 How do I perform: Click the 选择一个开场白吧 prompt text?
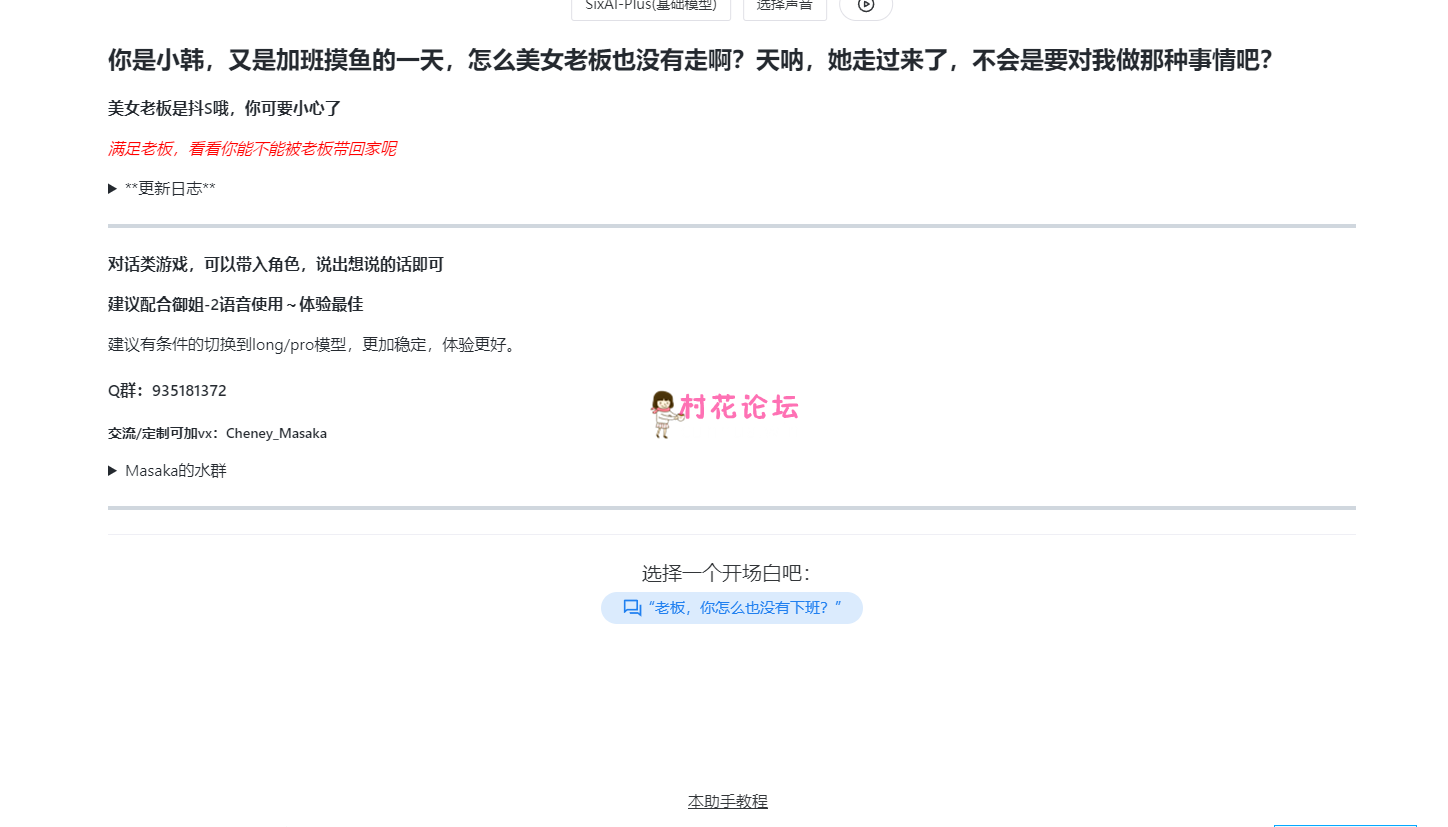click(x=726, y=574)
